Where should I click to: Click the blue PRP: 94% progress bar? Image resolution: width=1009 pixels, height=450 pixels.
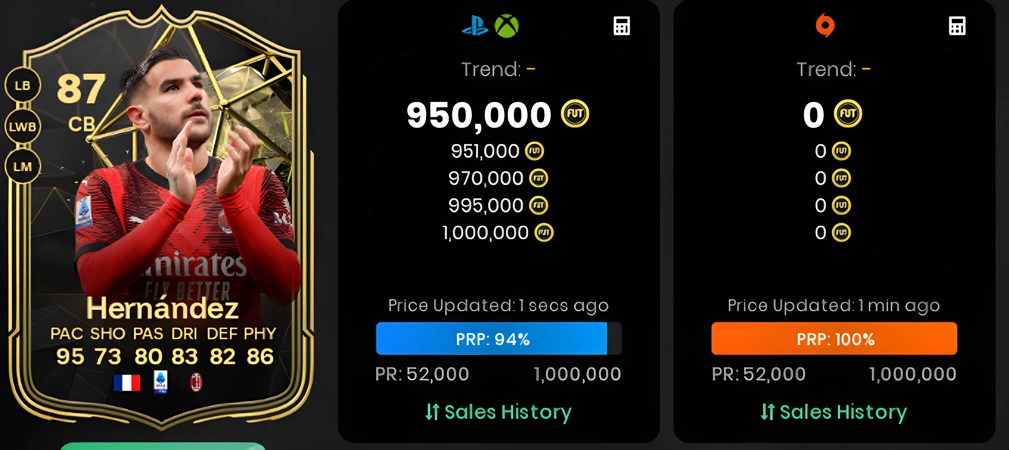click(x=499, y=339)
